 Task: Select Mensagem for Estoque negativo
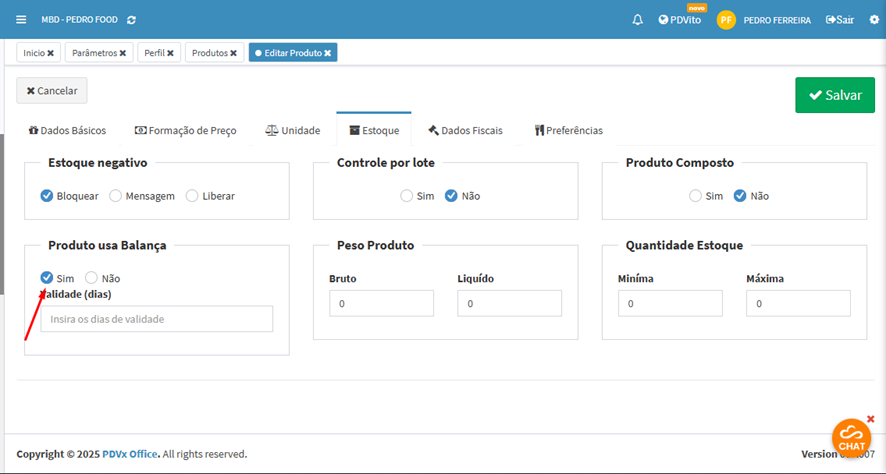point(116,196)
